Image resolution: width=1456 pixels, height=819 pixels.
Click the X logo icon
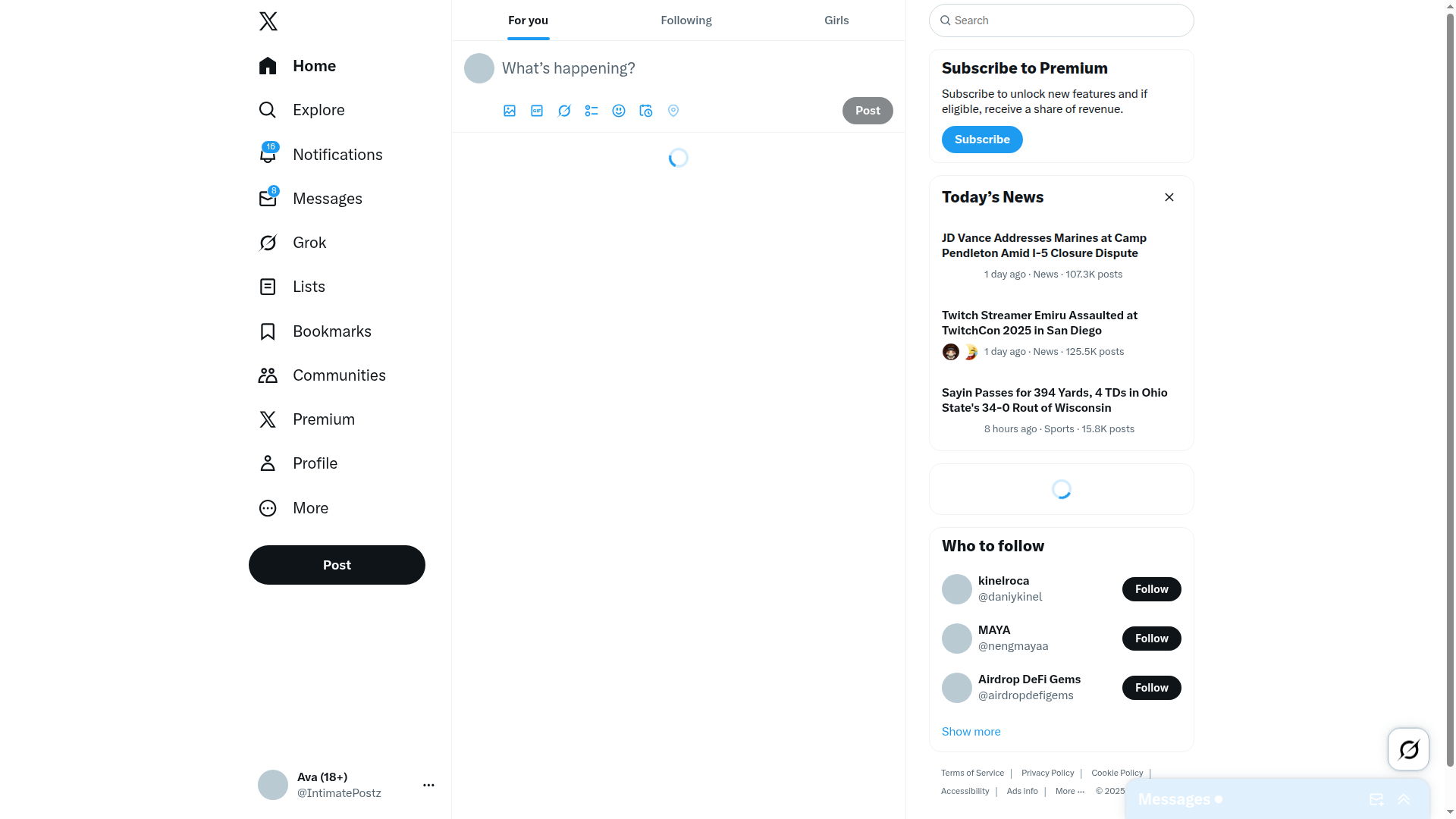(268, 21)
